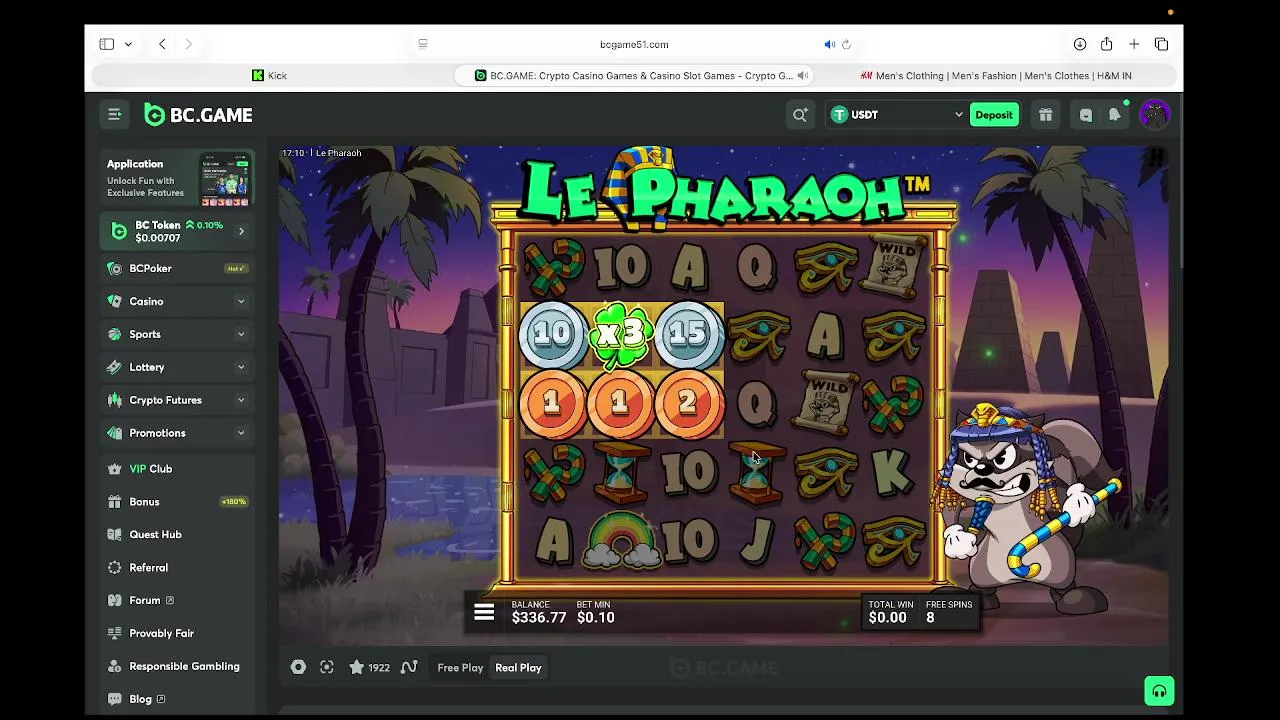Click the Promotions gift icon in sidebar
The height and width of the screenshot is (720, 1280).
pos(115,433)
